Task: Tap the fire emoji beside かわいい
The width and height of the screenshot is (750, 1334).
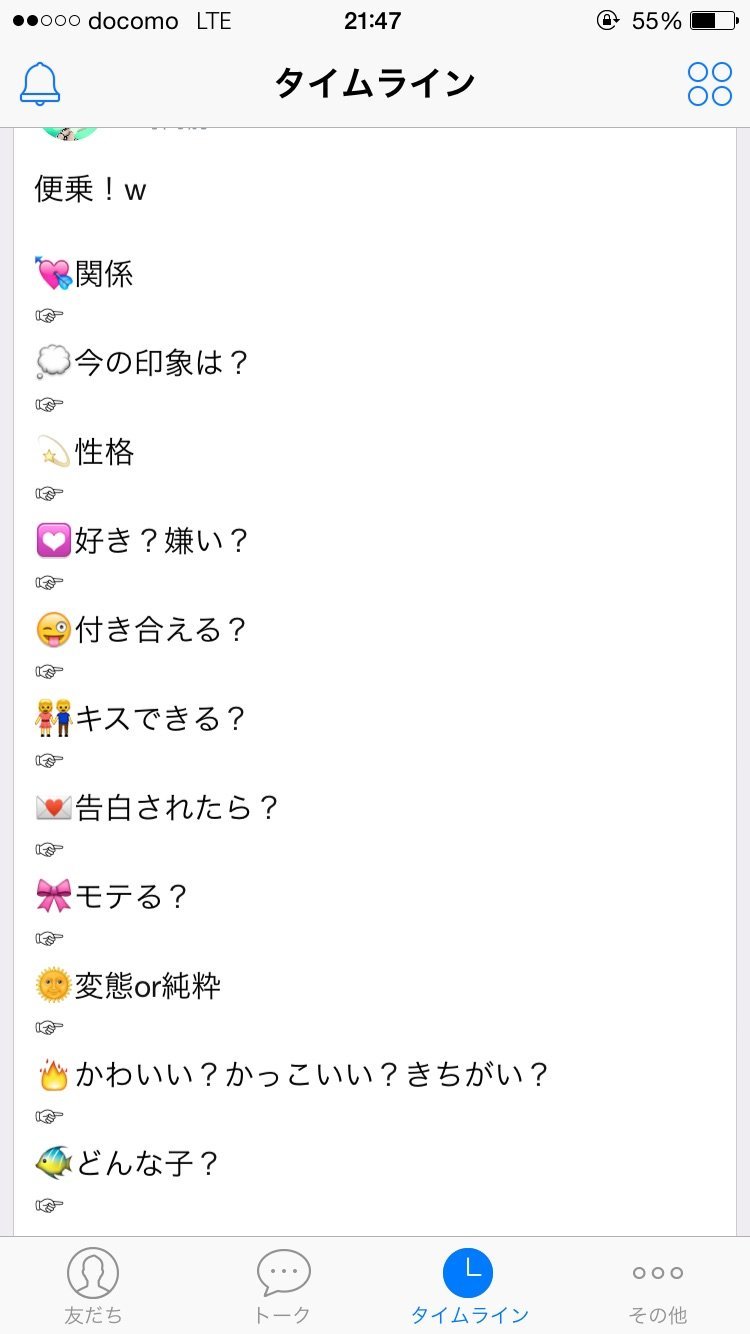Action: tap(53, 1075)
